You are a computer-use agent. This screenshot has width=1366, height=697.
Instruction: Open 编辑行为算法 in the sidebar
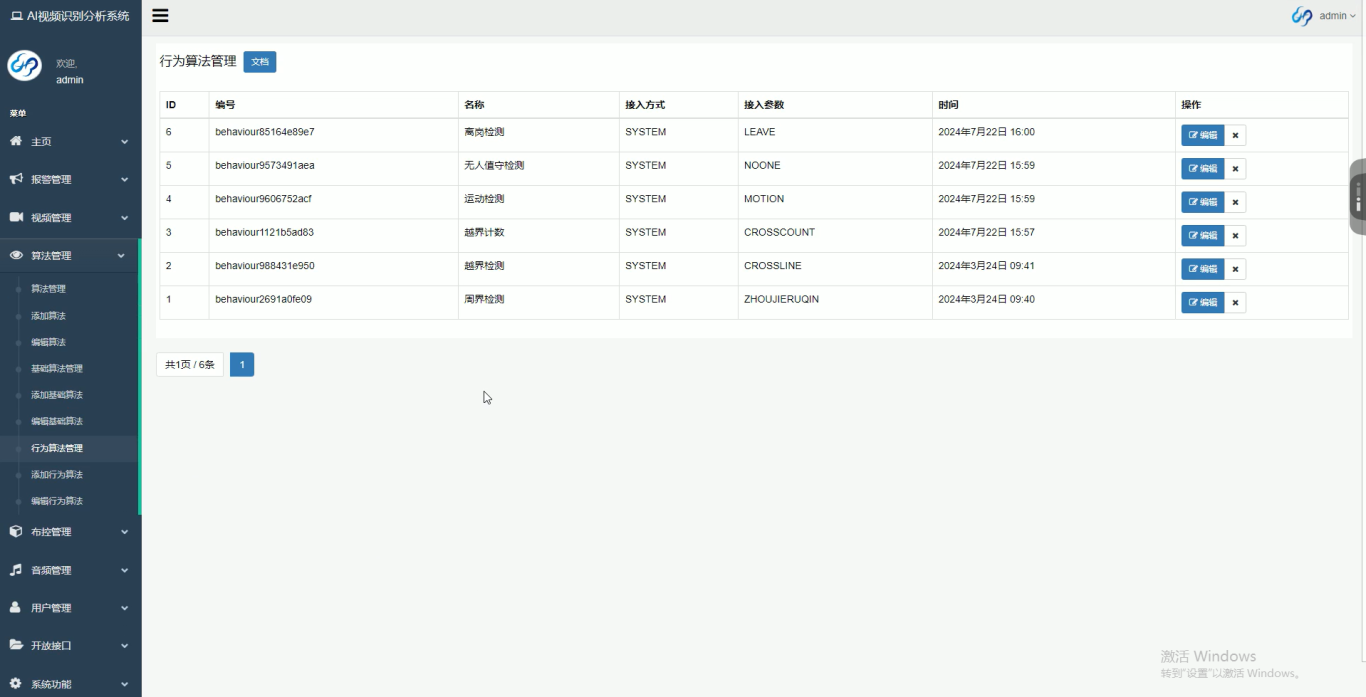(57, 501)
